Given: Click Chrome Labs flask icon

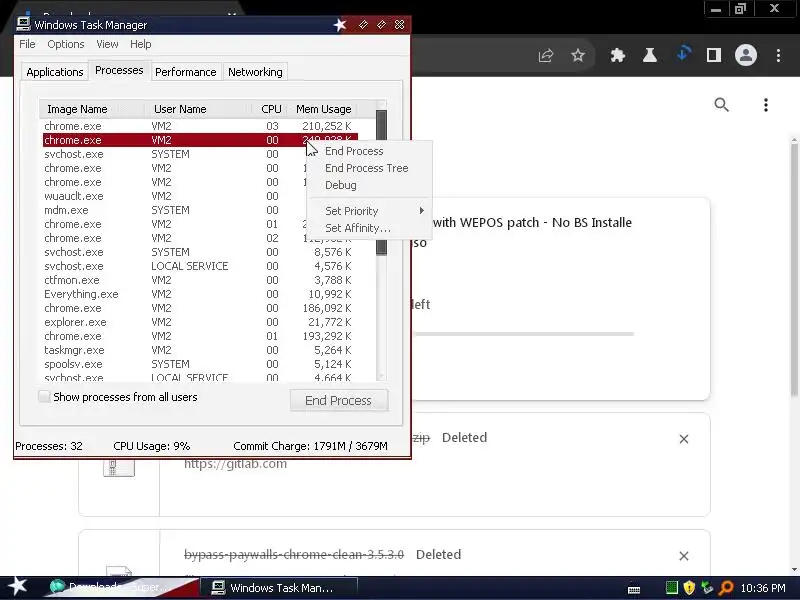Looking at the screenshot, I should click(x=649, y=55).
